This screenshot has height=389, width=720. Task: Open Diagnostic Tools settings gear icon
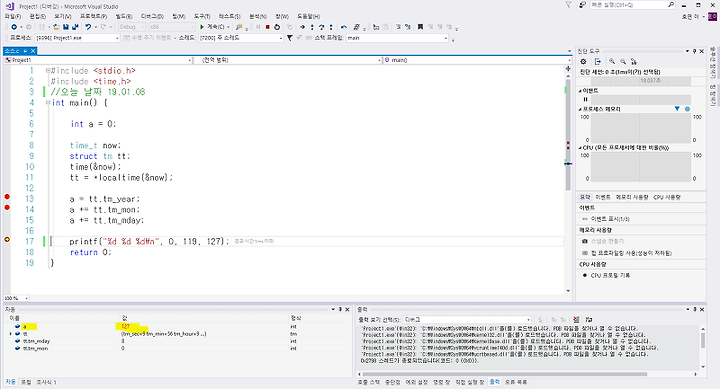coord(583,62)
